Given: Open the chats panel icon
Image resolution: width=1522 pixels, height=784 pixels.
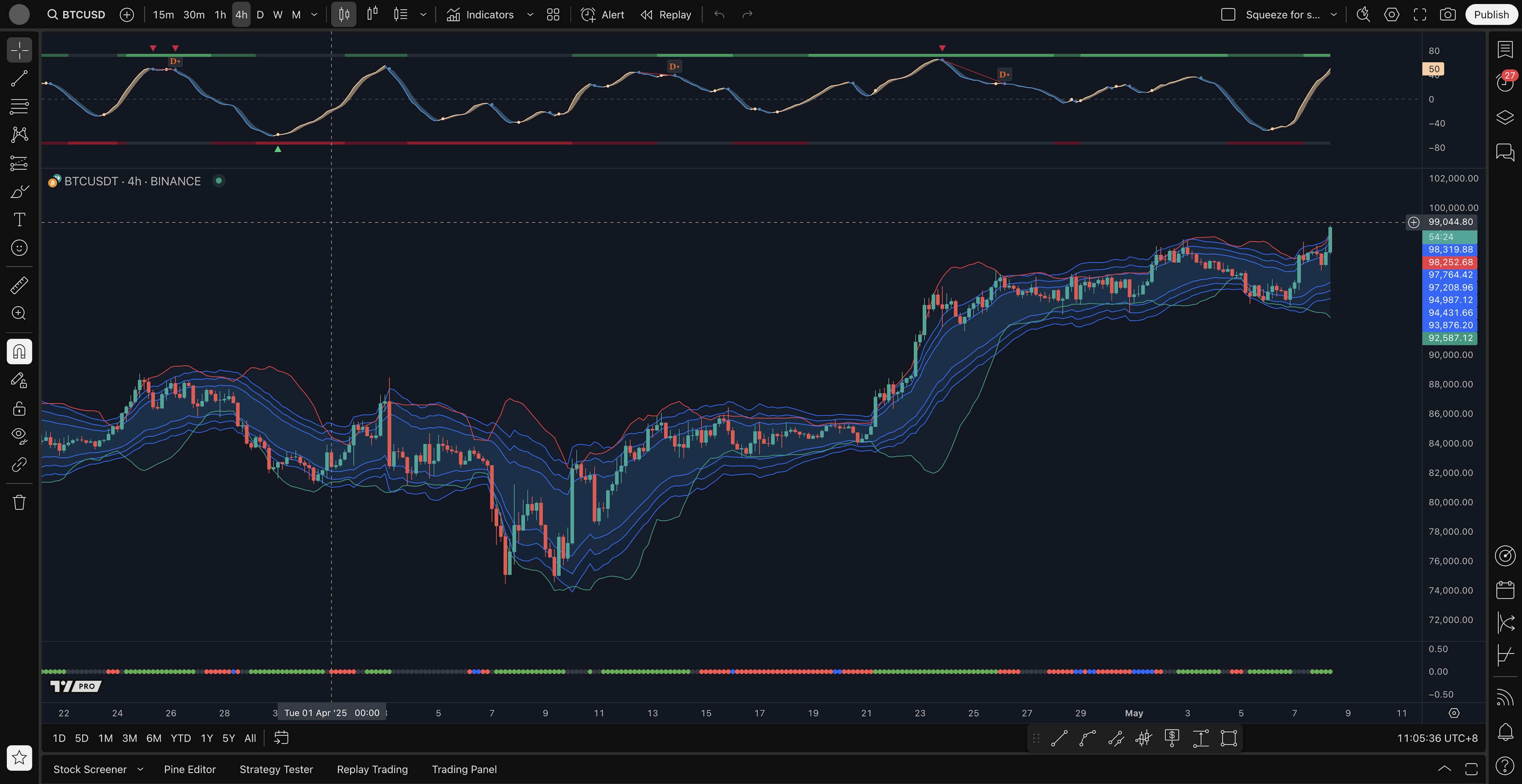Looking at the screenshot, I should pos(1505,152).
